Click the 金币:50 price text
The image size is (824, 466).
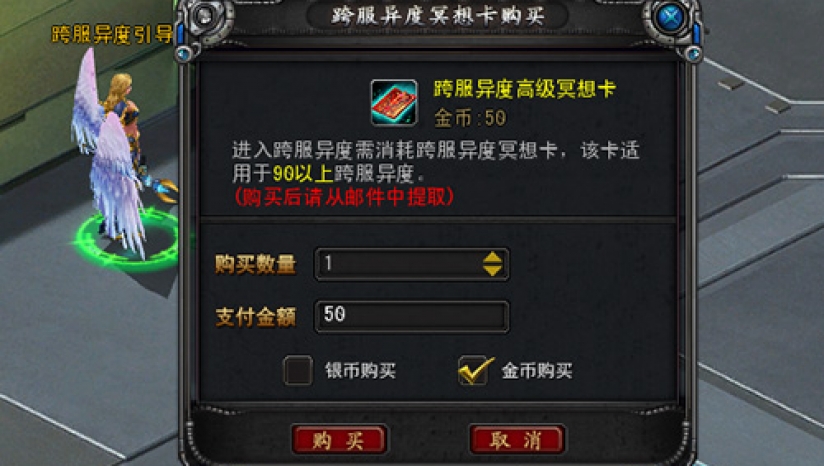click(x=470, y=118)
